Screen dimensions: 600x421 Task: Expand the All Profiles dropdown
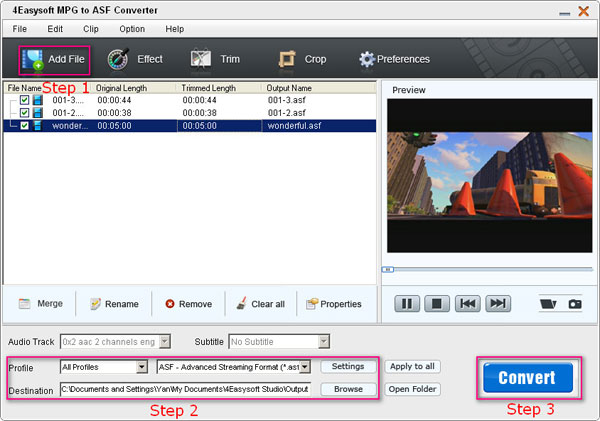[142, 367]
